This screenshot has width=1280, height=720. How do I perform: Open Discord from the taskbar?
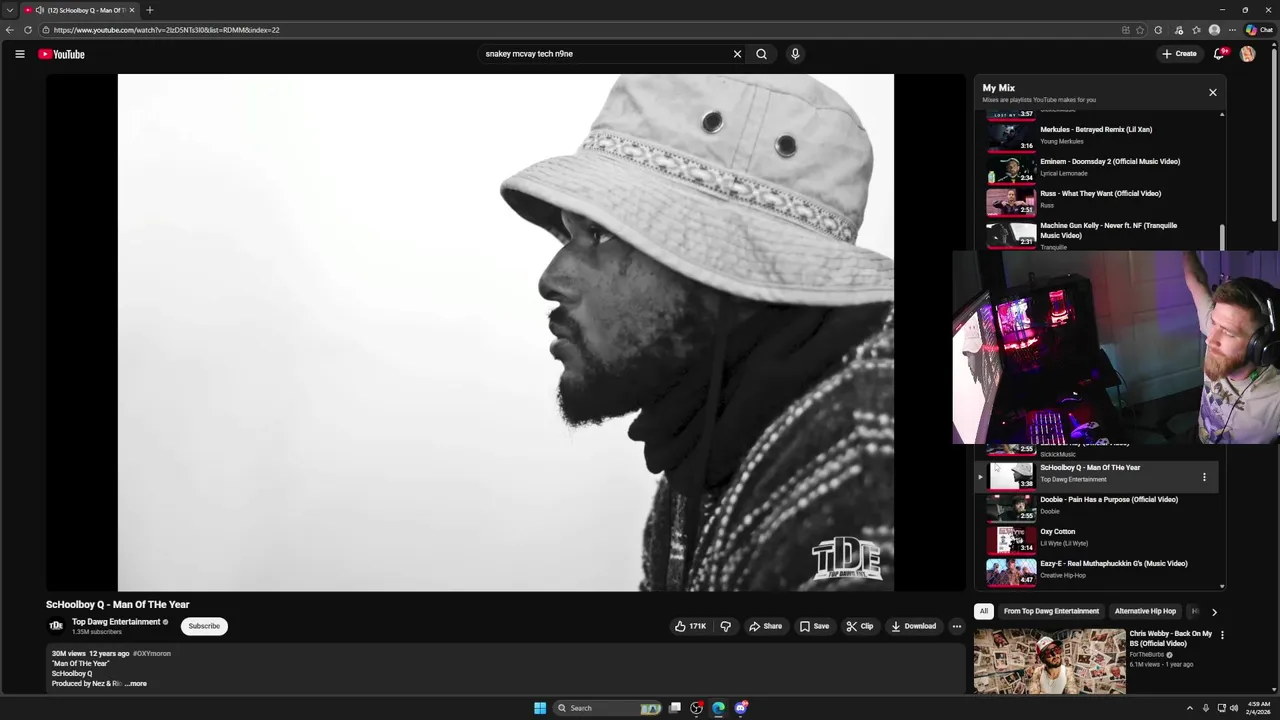click(741, 708)
